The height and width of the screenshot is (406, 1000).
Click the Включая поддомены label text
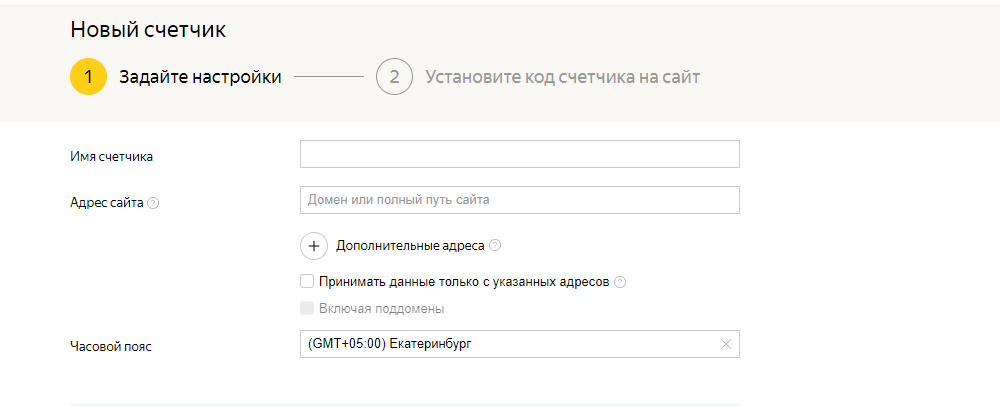pyautogui.click(x=381, y=308)
